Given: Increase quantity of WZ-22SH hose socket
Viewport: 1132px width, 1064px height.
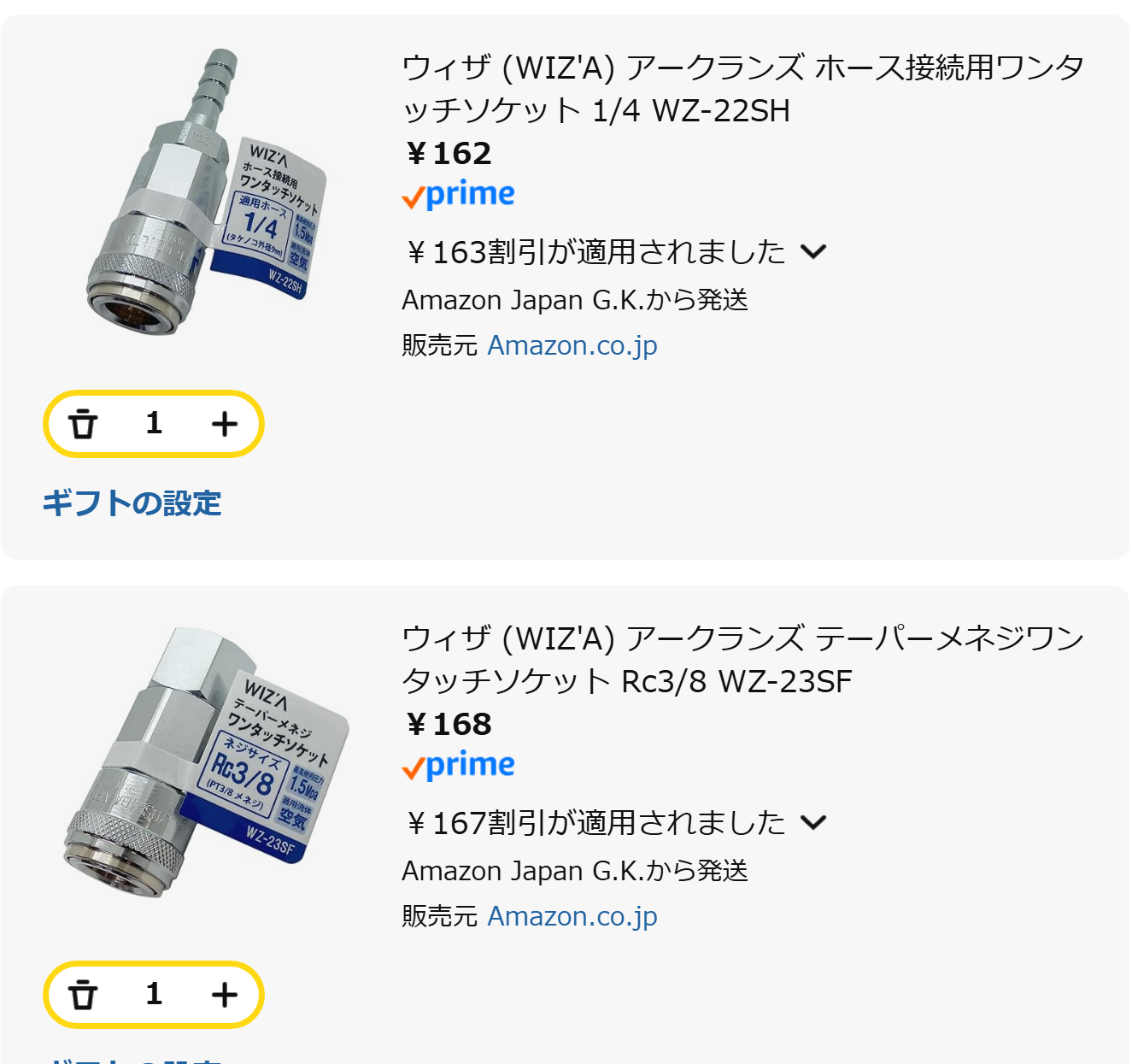Looking at the screenshot, I should [224, 424].
